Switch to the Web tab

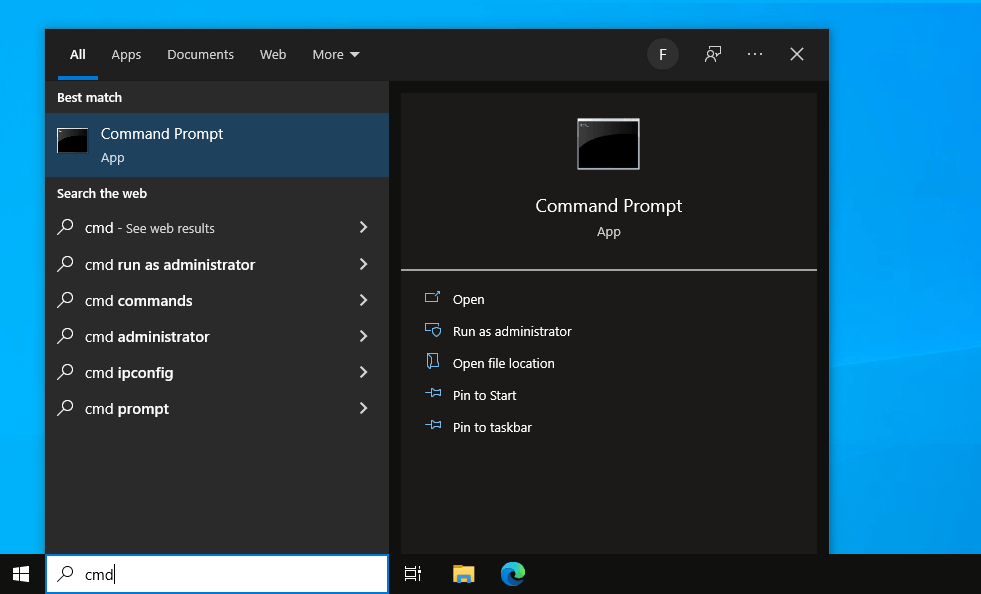pyautogui.click(x=273, y=54)
